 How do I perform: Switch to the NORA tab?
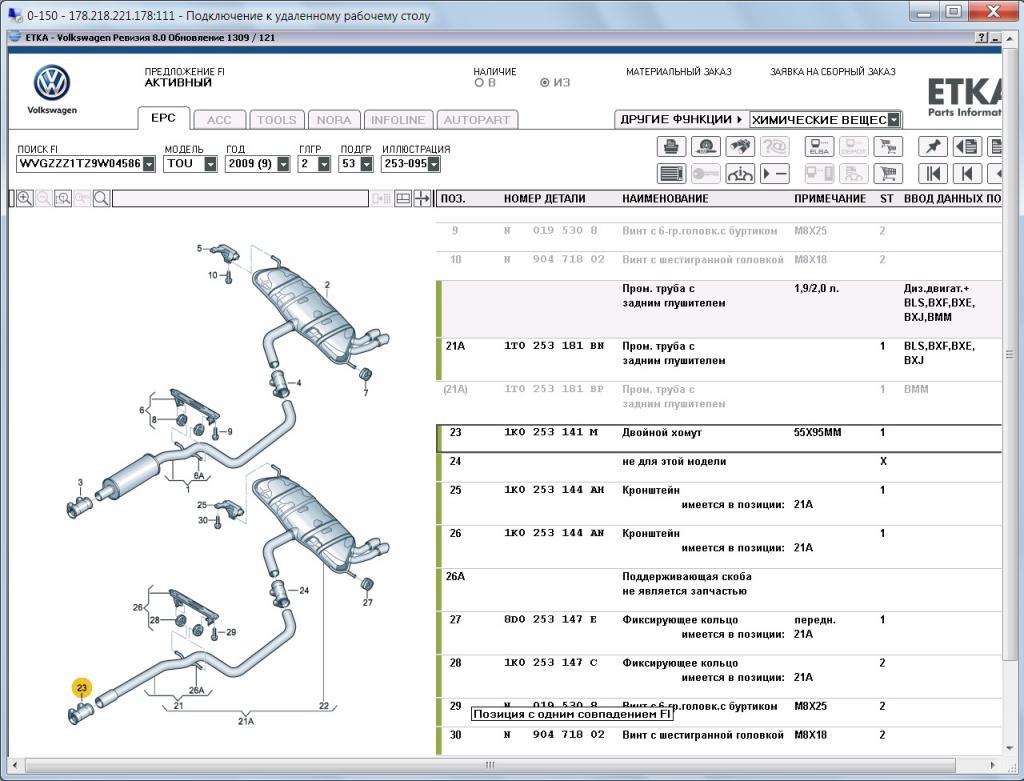click(x=334, y=120)
